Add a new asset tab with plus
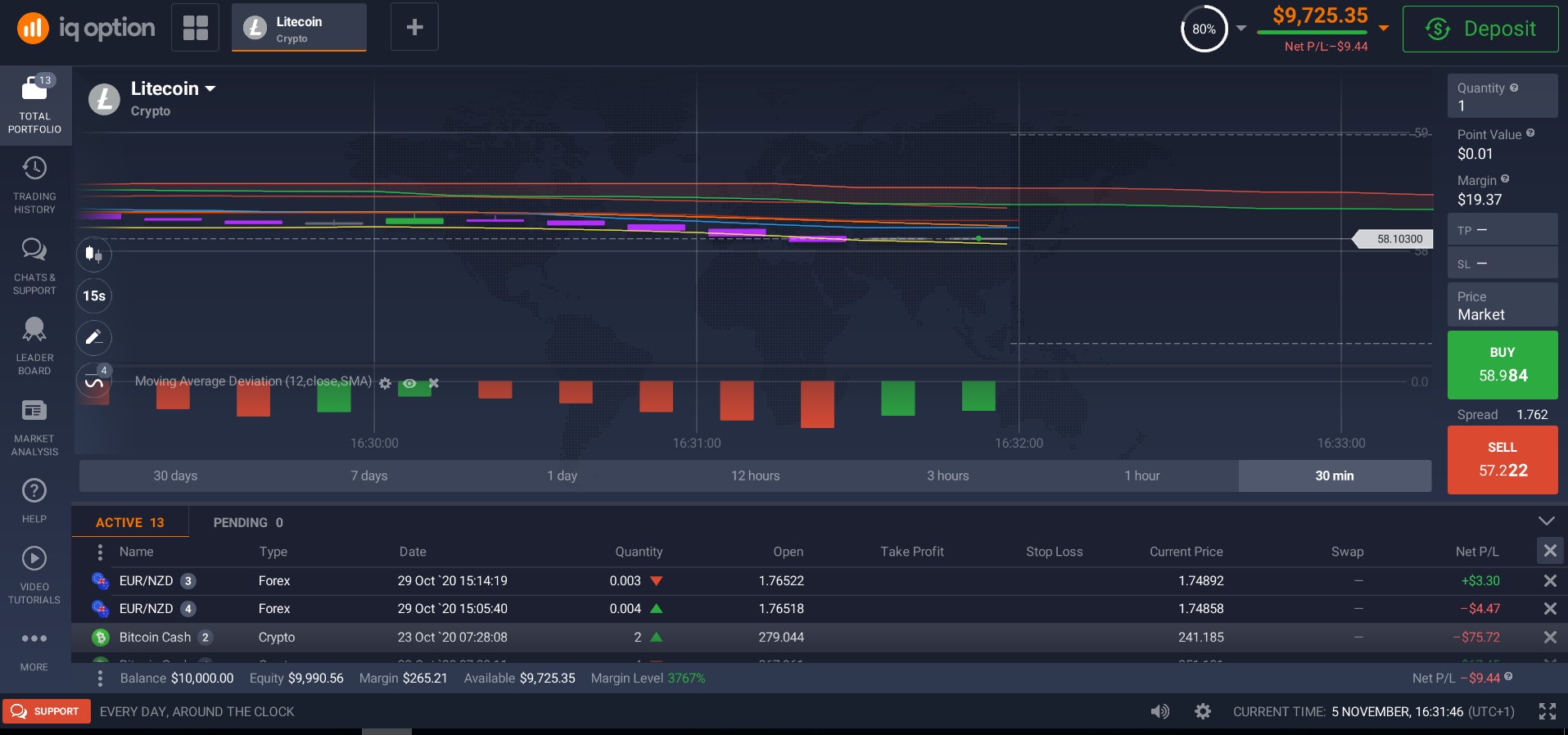 point(414,27)
